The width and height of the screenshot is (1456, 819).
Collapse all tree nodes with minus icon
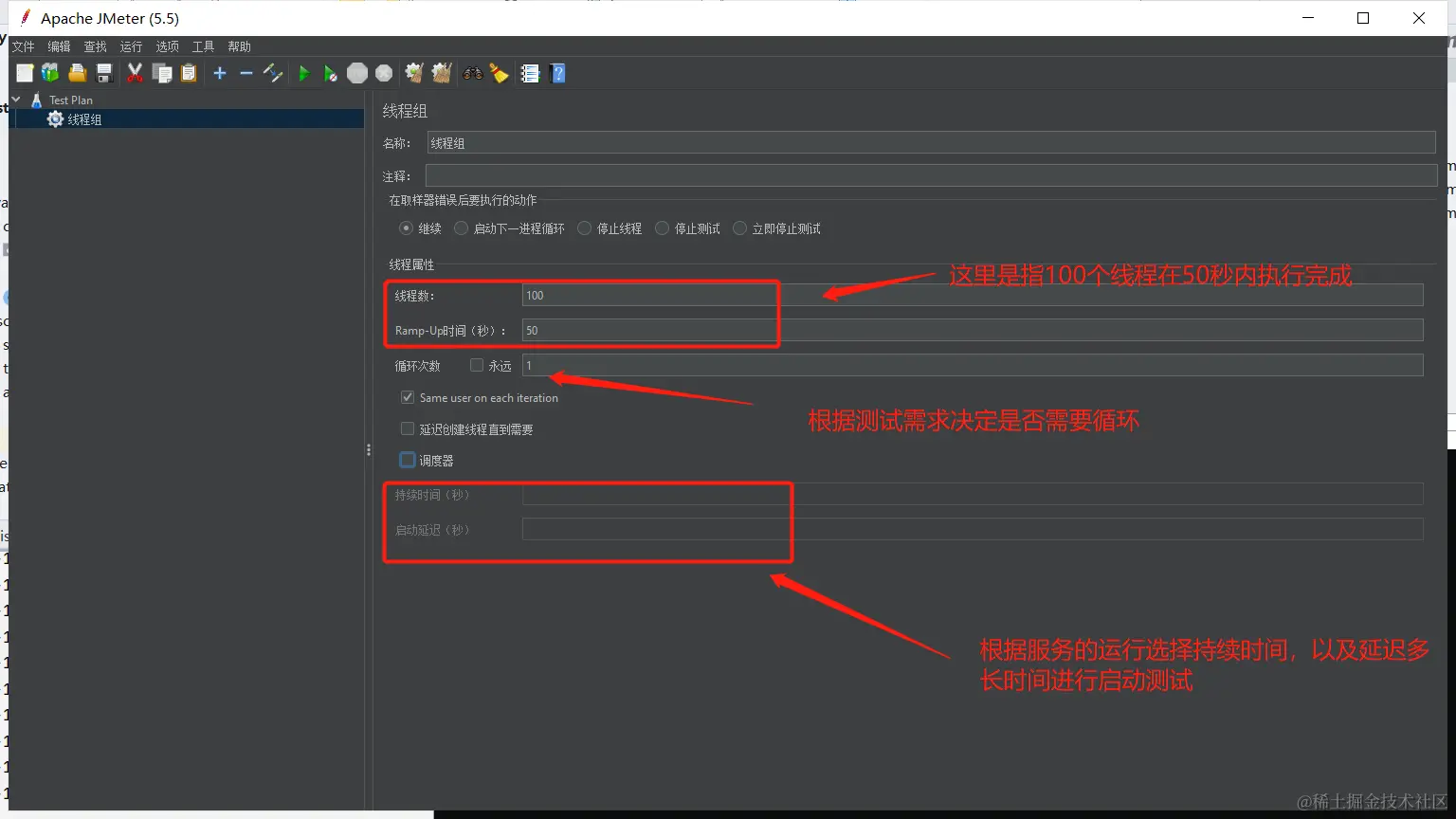(x=246, y=73)
